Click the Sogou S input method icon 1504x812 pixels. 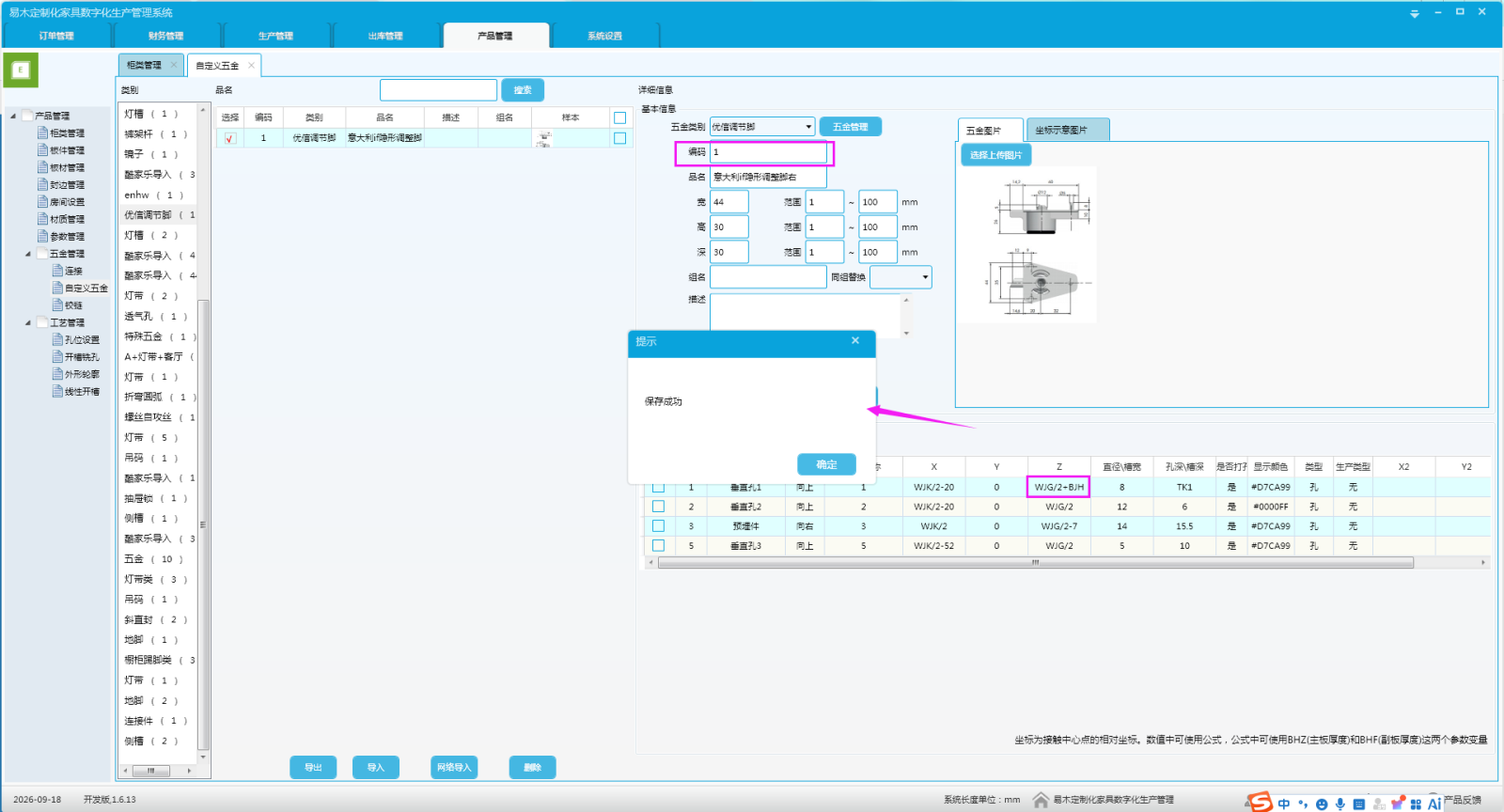1259,802
